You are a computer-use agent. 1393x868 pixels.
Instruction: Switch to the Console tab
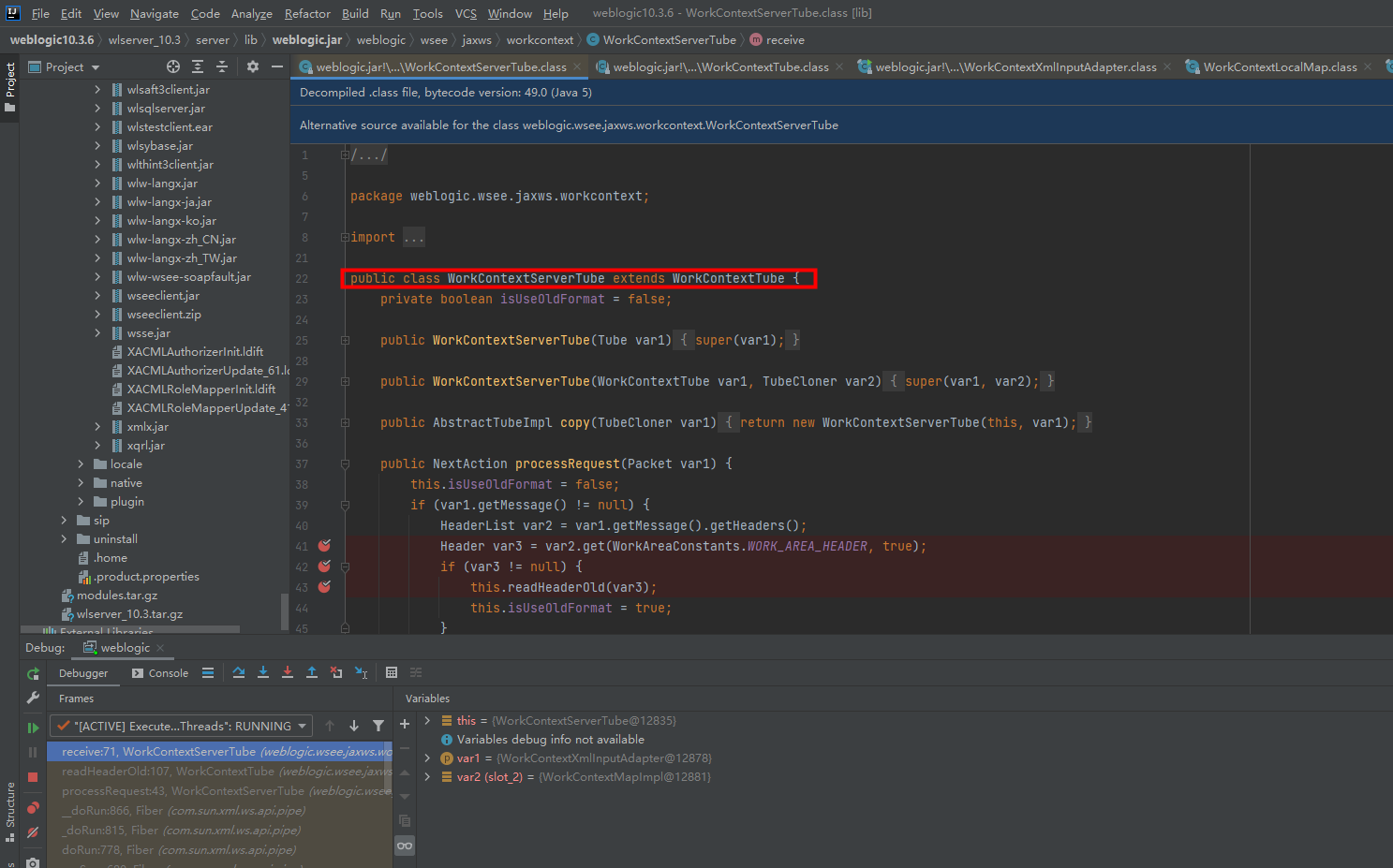(160, 673)
